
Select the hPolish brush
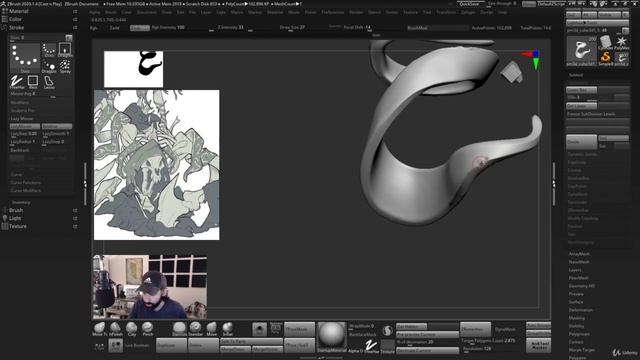click(x=116, y=329)
